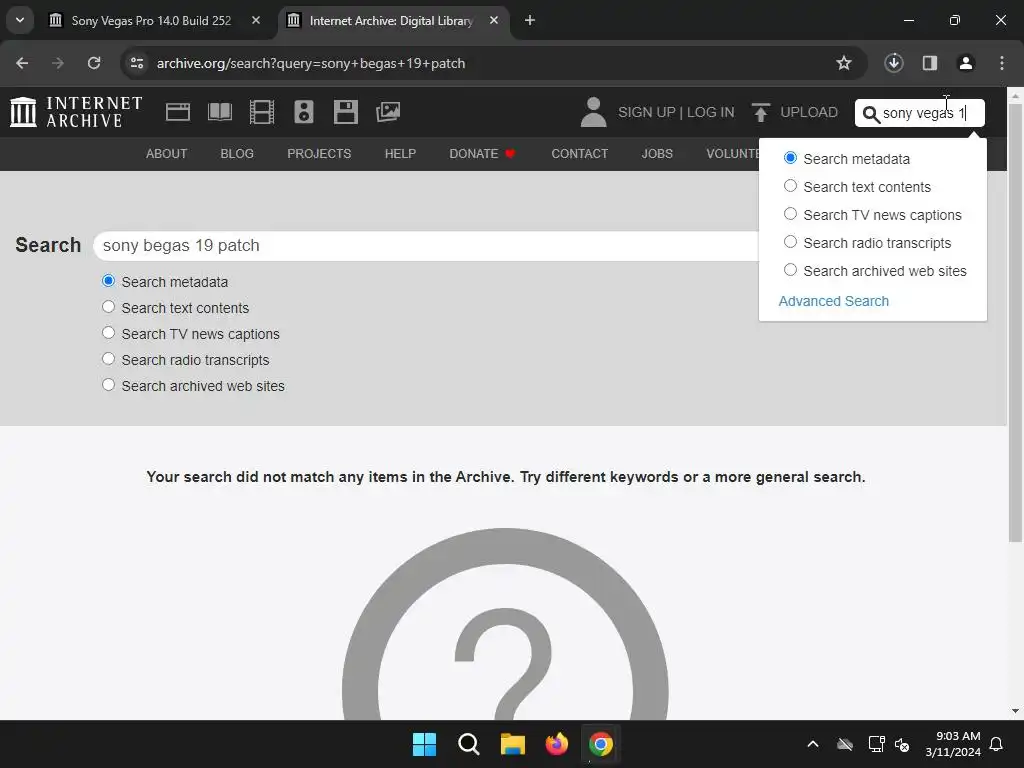Open the JOBS menu item

[657, 153]
